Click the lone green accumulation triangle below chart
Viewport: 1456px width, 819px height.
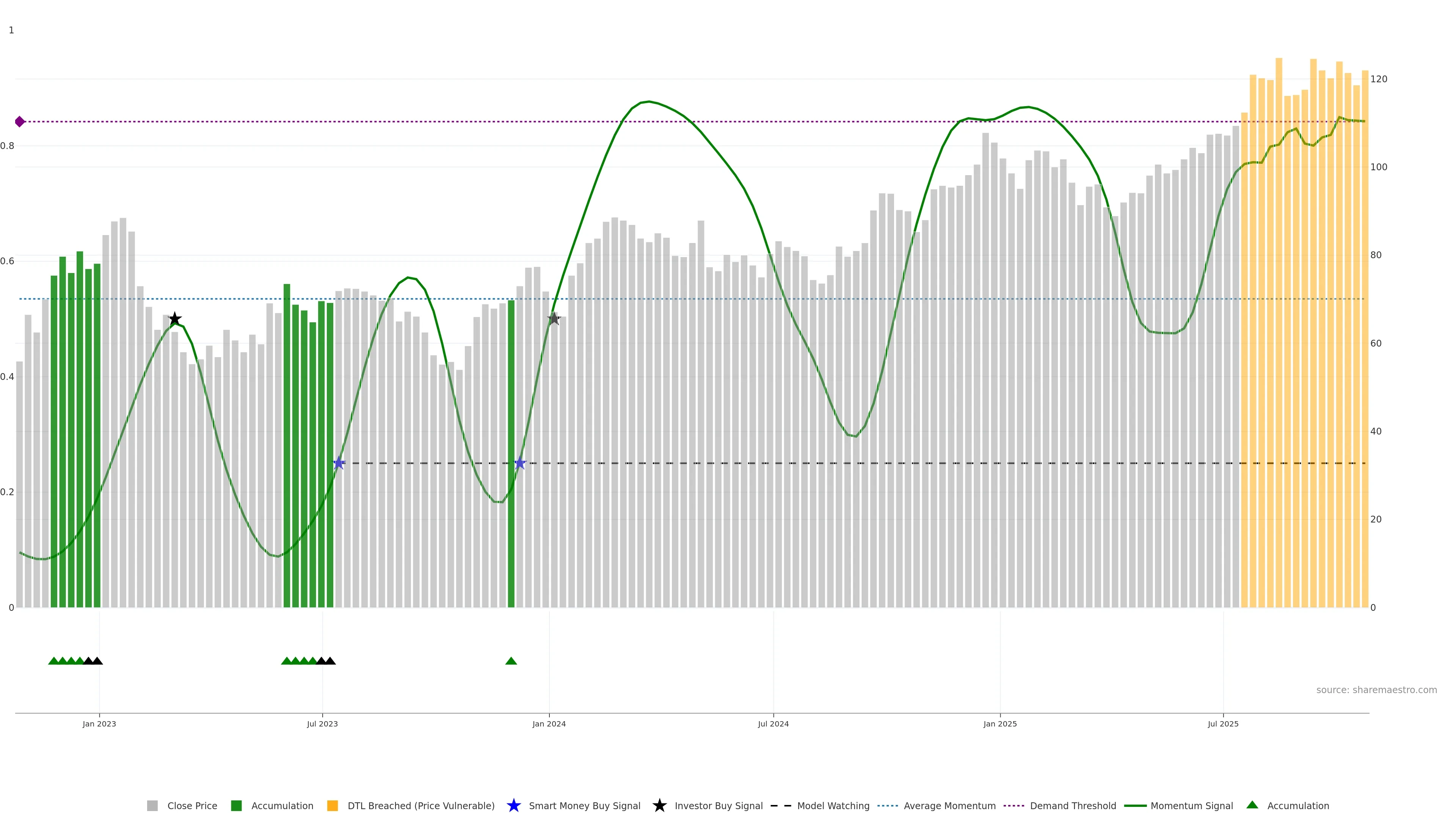[x=511, y=661]
